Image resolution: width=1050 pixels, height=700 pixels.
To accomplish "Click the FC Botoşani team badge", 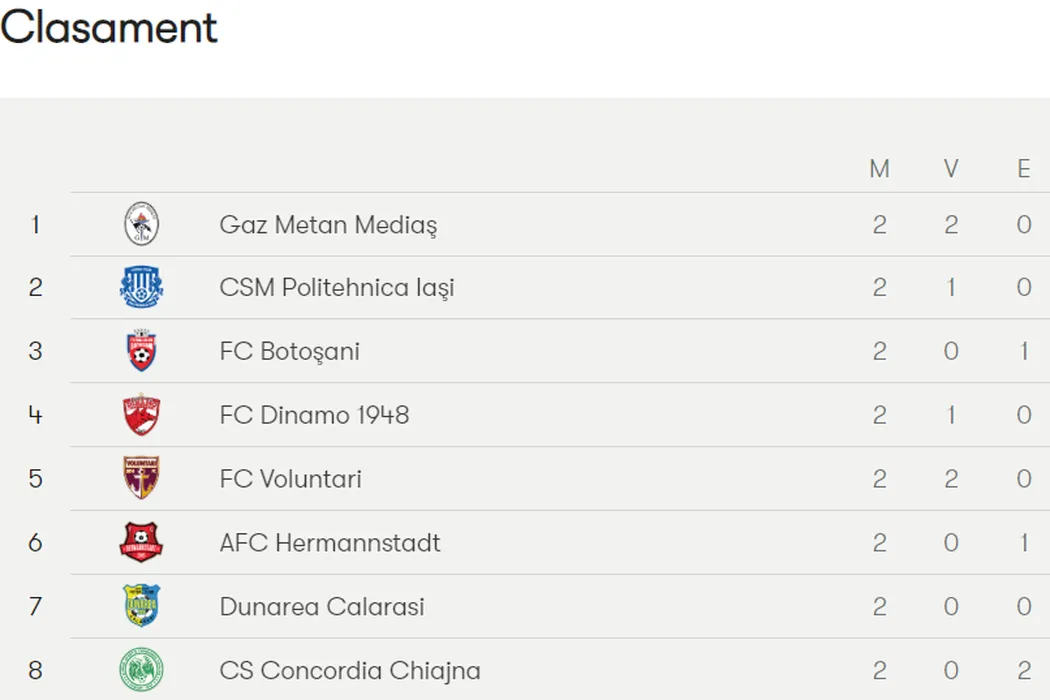I will coord(141,351).
